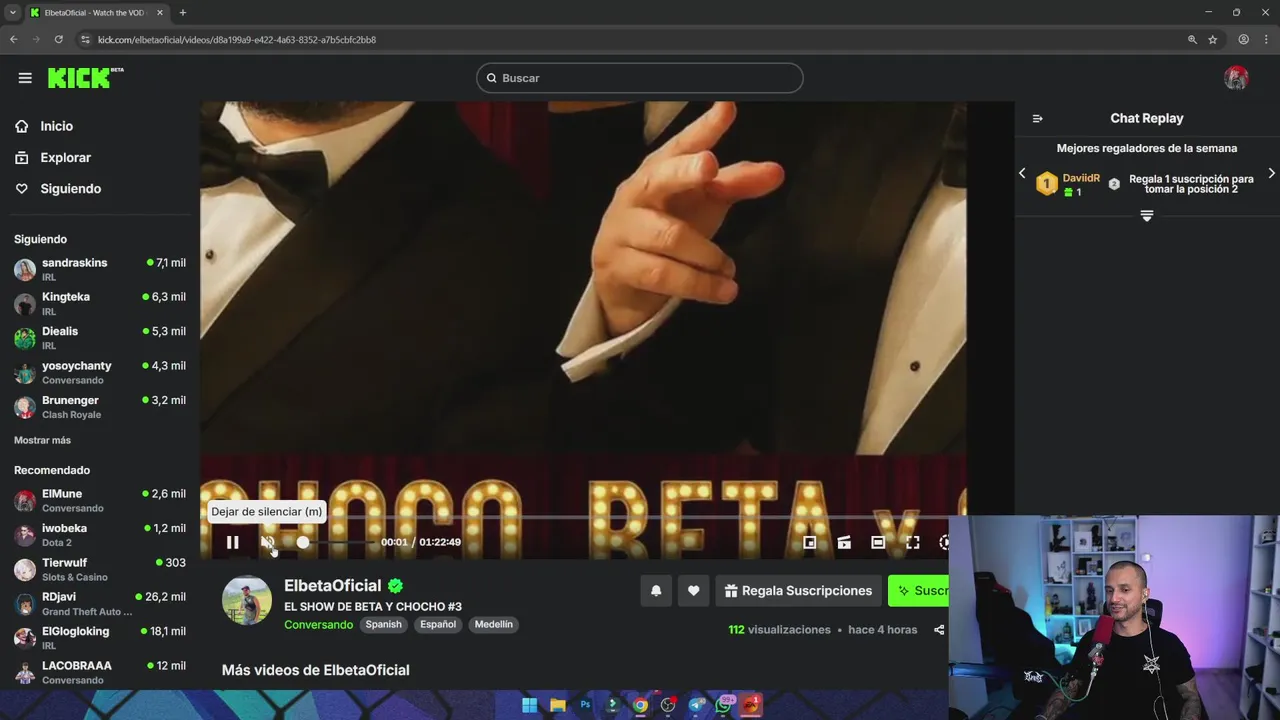Expand Mostrar más following list
1280x720 pixels.
42,440
